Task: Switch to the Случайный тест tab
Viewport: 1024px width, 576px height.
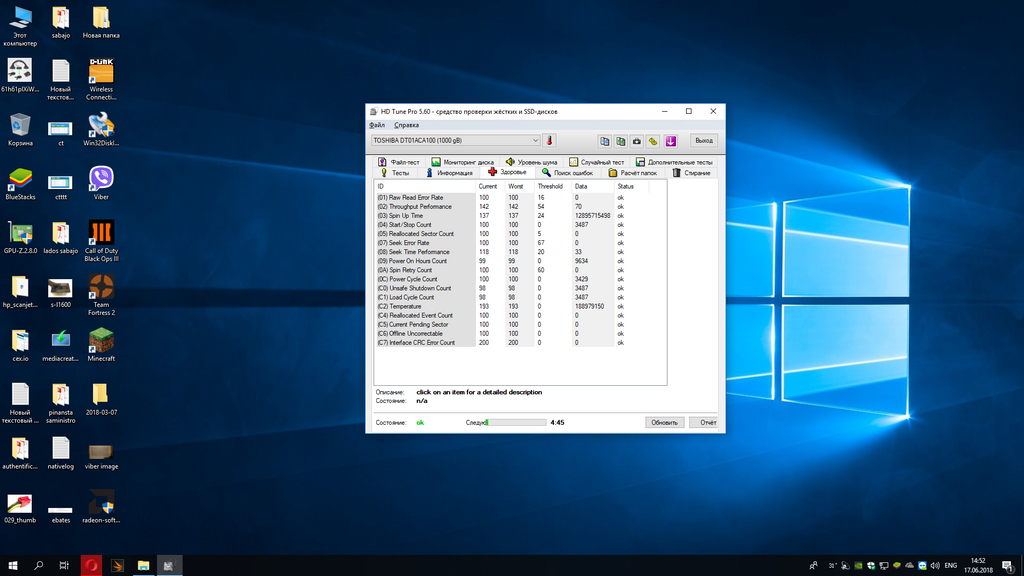Action: (x=596, y=162)
